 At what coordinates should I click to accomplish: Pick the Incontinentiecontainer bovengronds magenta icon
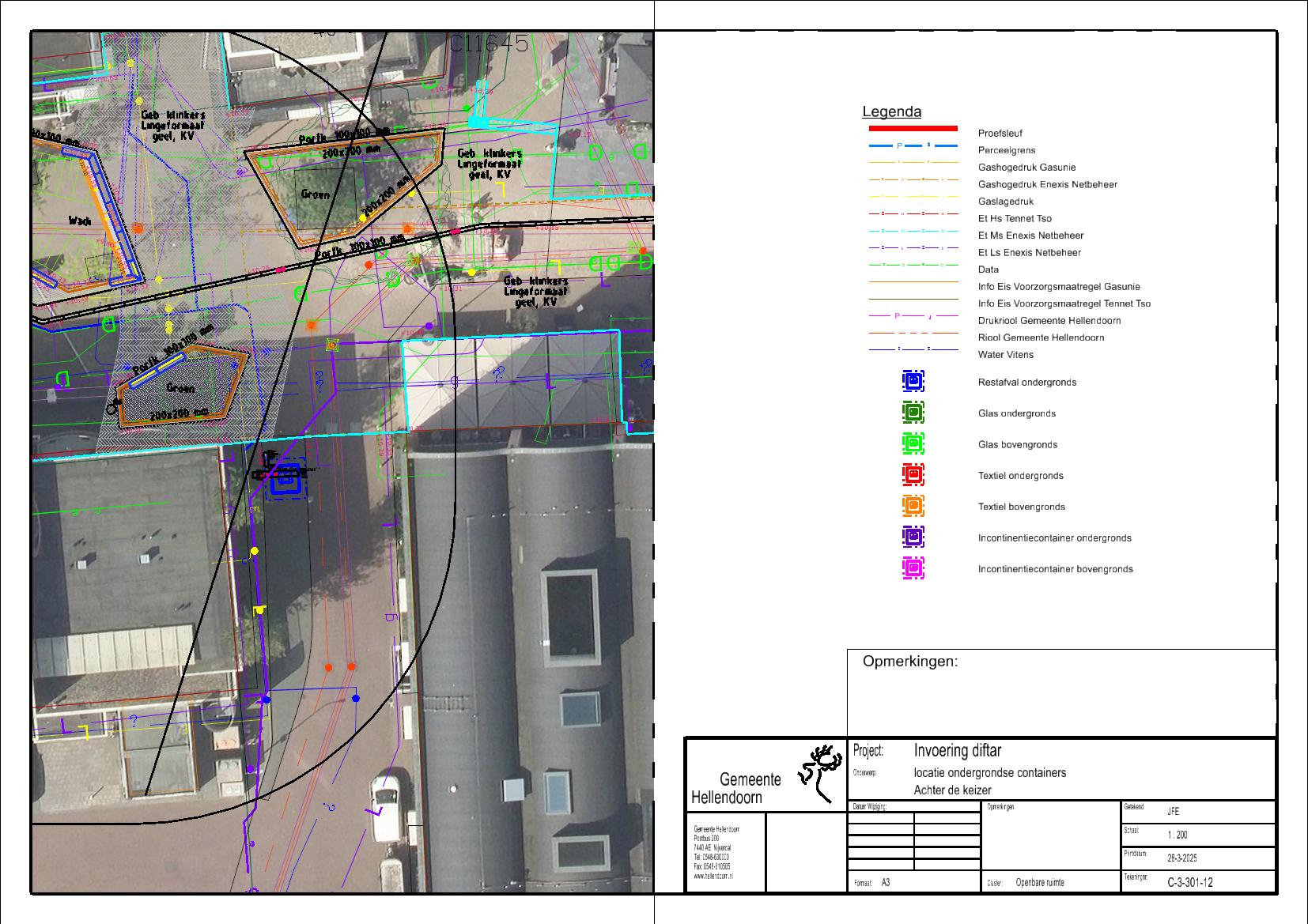[x=913, y=568]
